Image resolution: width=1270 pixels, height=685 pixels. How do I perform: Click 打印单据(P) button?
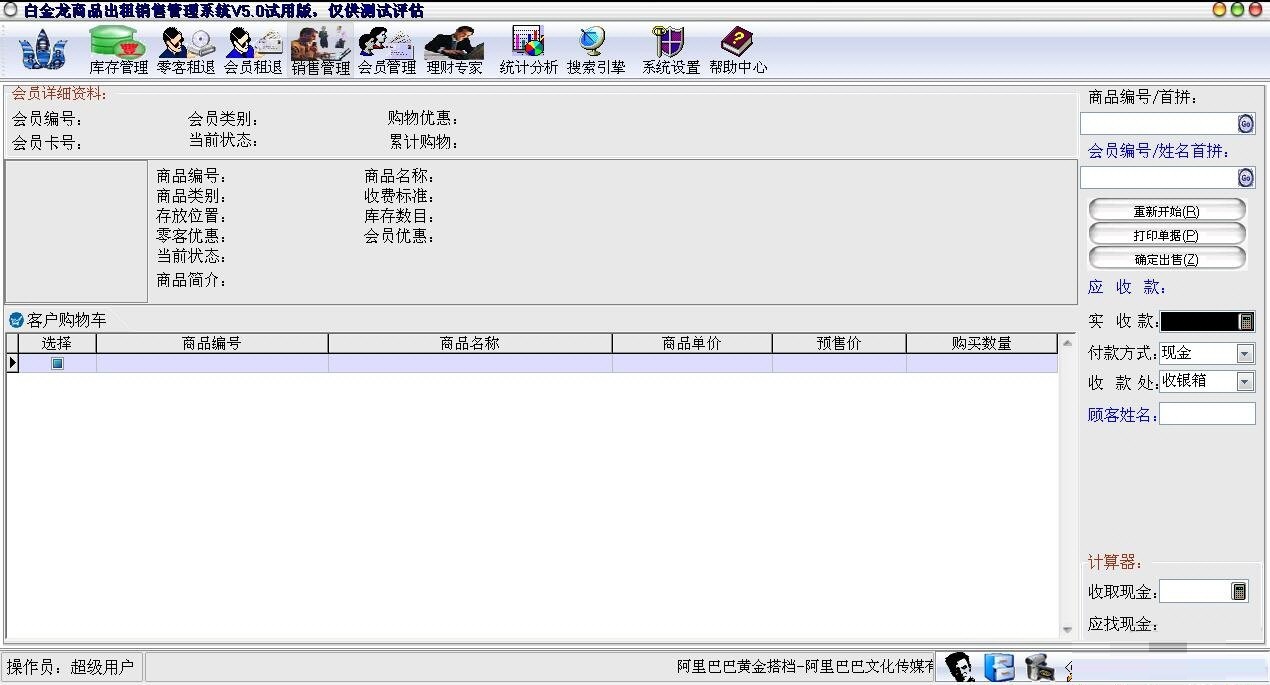tap(1167, 235)
